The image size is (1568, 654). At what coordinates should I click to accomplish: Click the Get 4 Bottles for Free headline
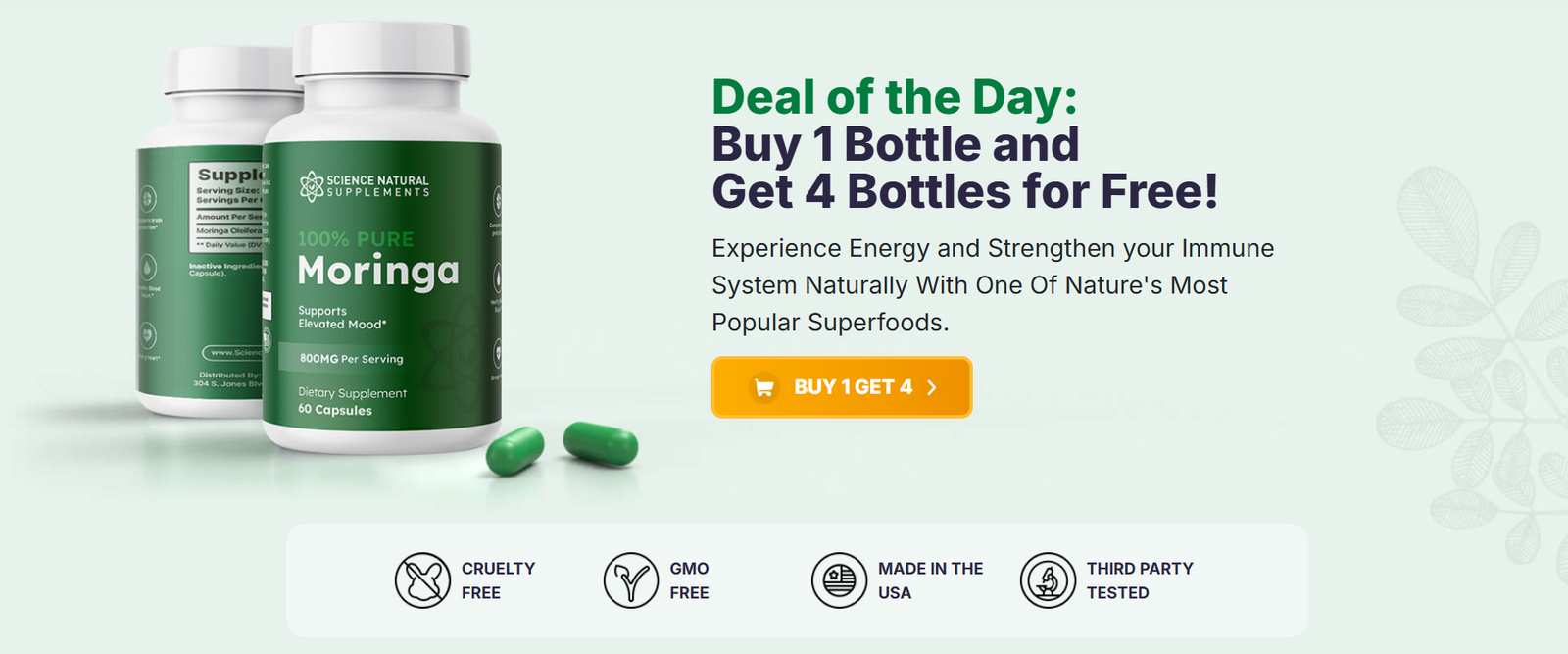(965, 191)
